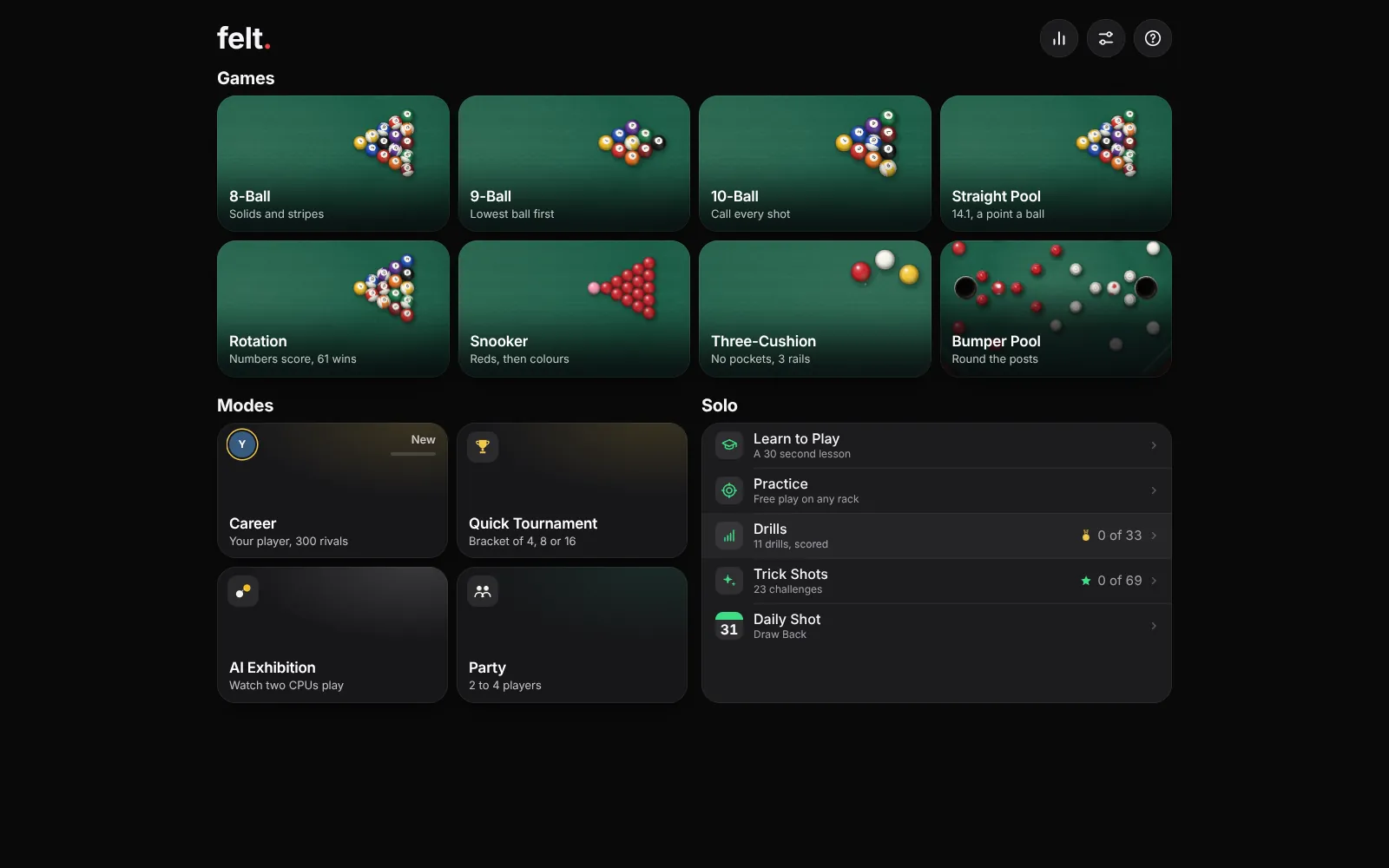Start a Quick Tournament
The height and width of the screenshot is (868, 1389).
[572, 490]
